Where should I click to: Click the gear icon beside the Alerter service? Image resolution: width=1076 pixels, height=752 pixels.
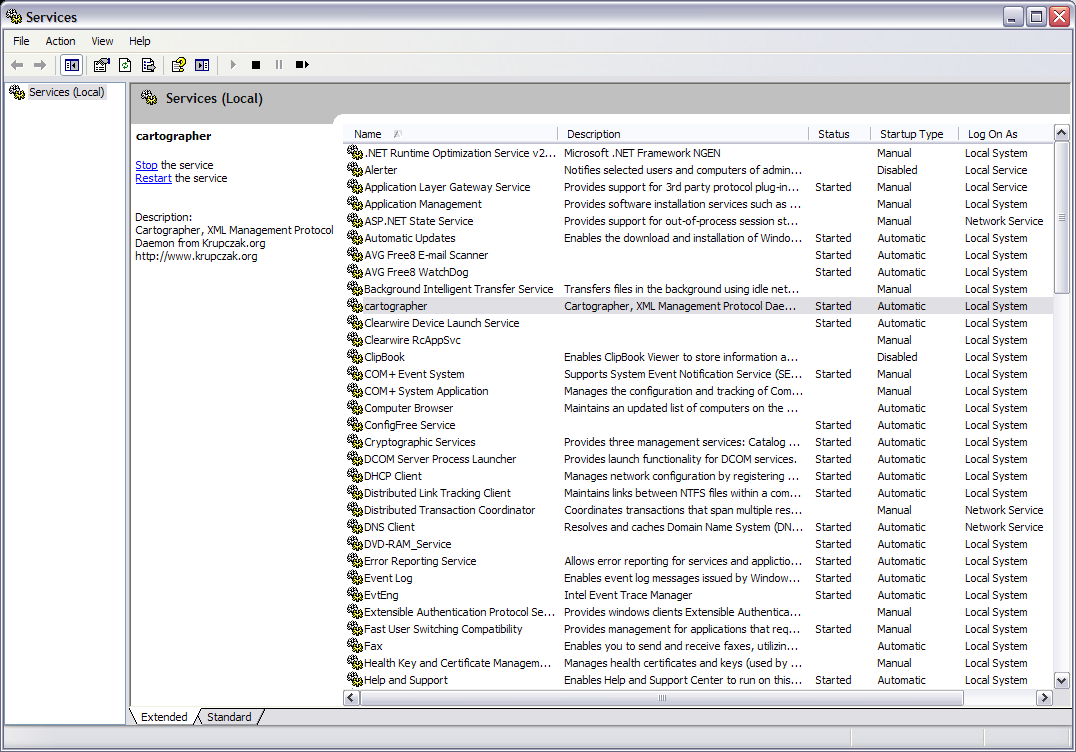(354, 170)
